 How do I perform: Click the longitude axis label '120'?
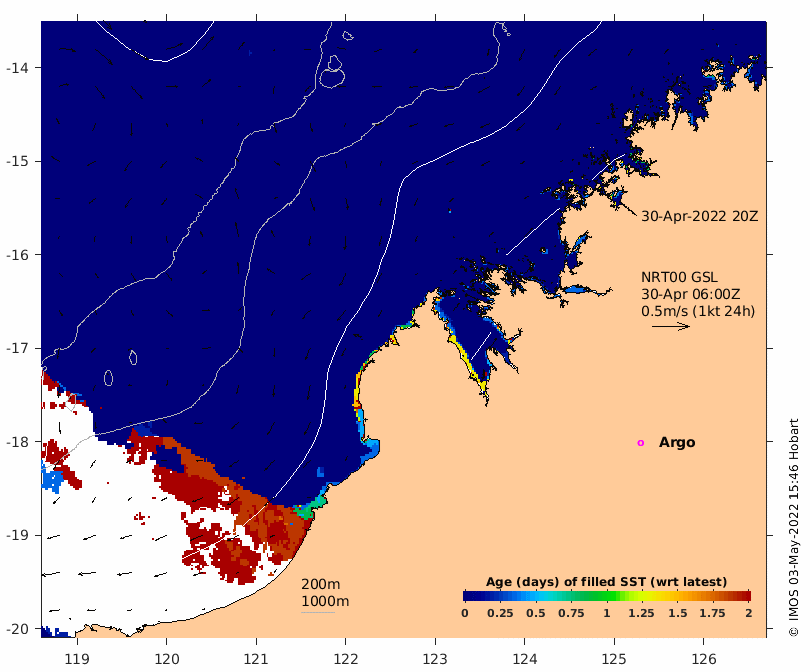167,659
